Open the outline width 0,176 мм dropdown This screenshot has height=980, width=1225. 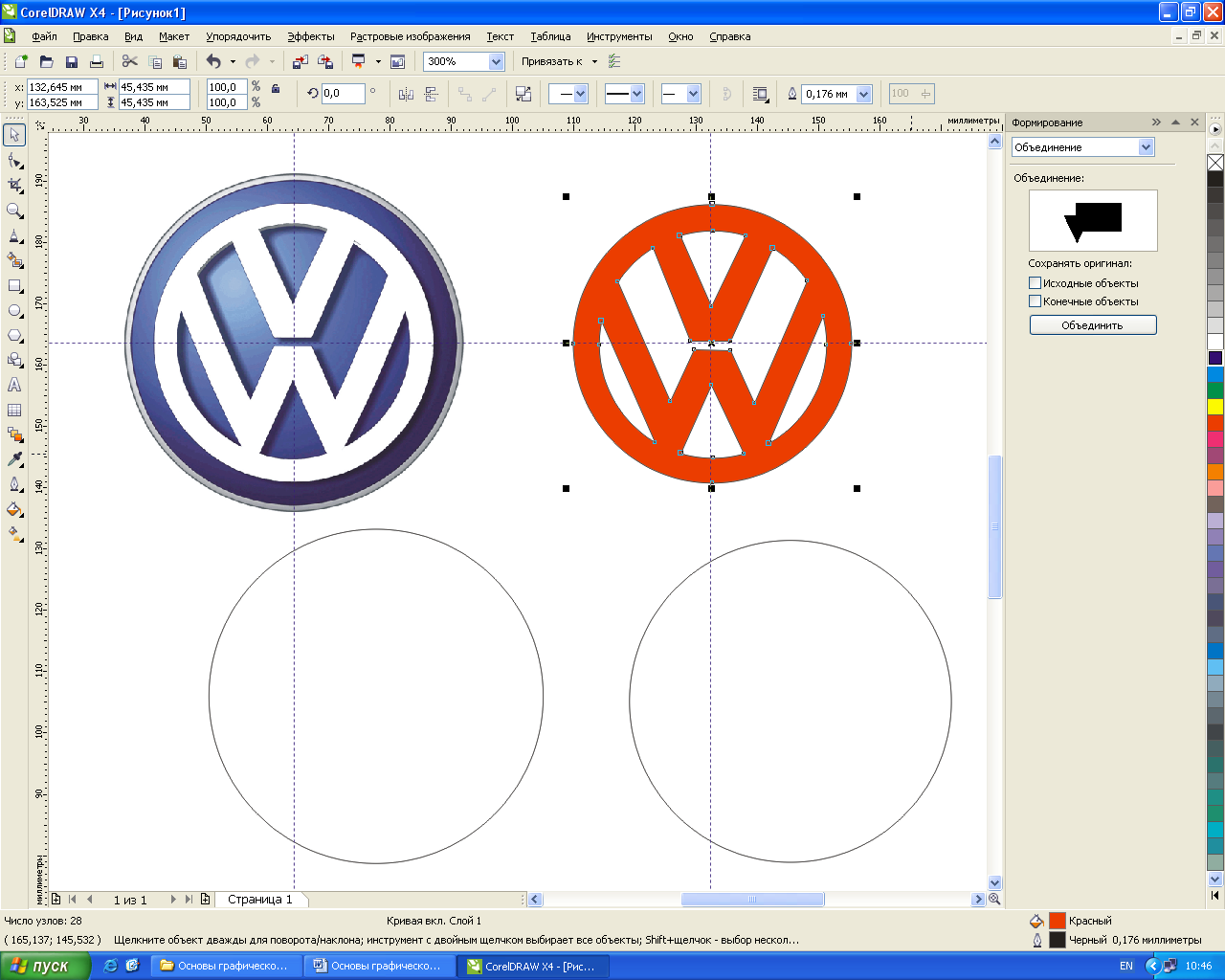(x=864, y=94)
